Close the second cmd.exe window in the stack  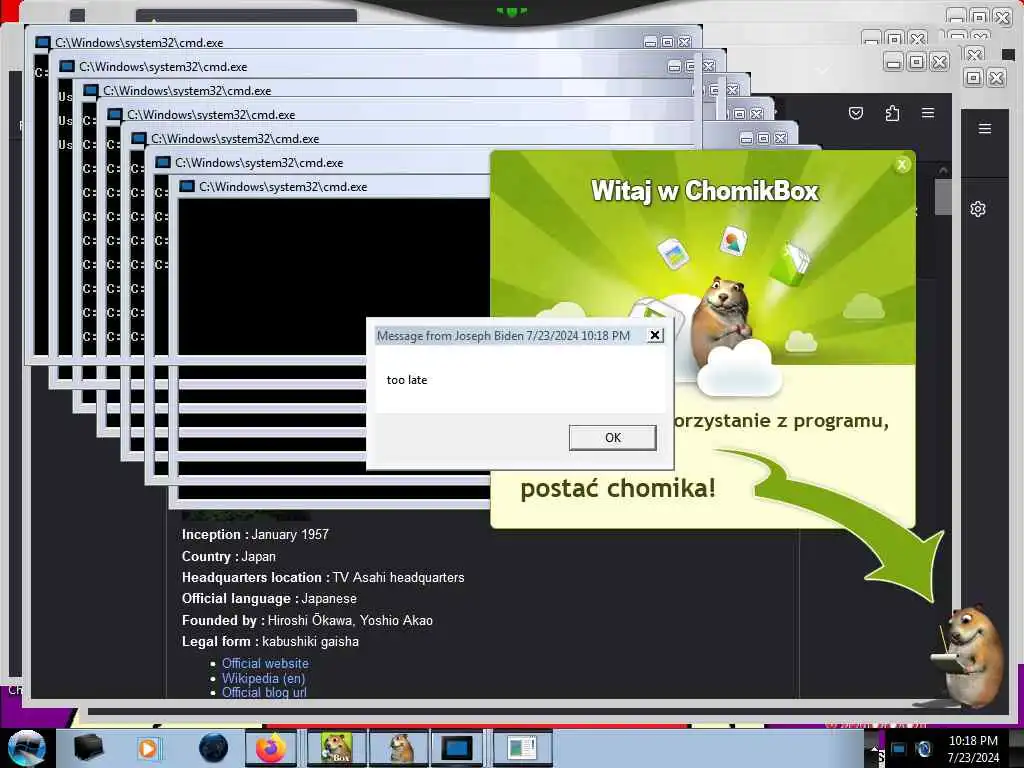pyautogui.click(x=709, y=67)
